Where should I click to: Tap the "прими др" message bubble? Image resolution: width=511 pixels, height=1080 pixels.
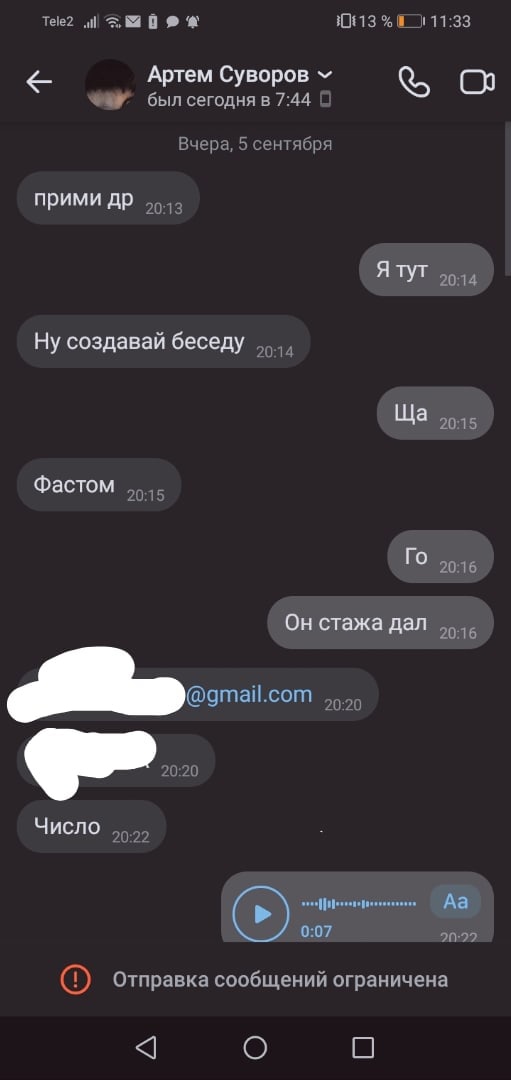coord(108,198)
